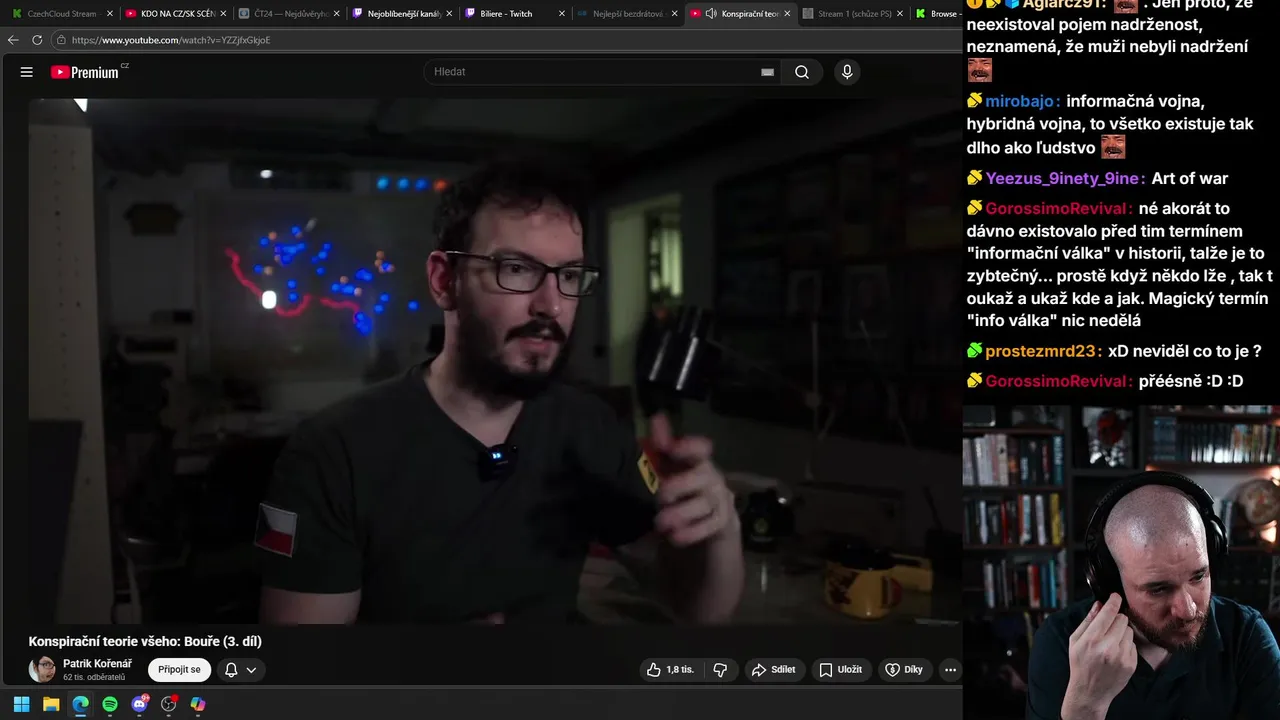Send thanks with the Díky button

tap(904, 670)
